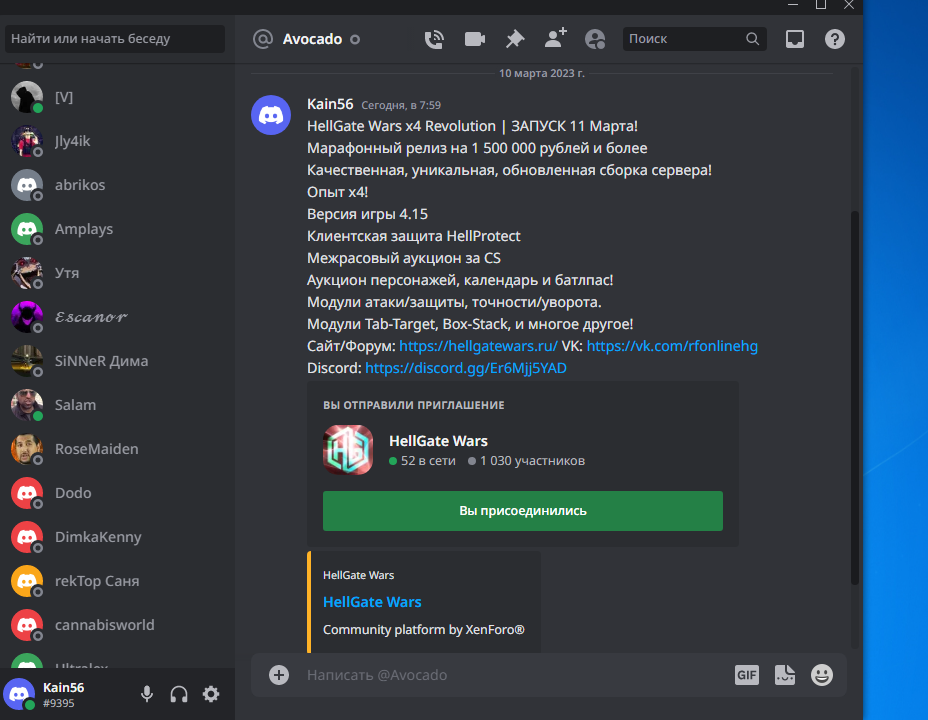This screenshot has width=928, height=720.
Task: Open the conversation with cannabisworld
Action: tap(117, 625)
